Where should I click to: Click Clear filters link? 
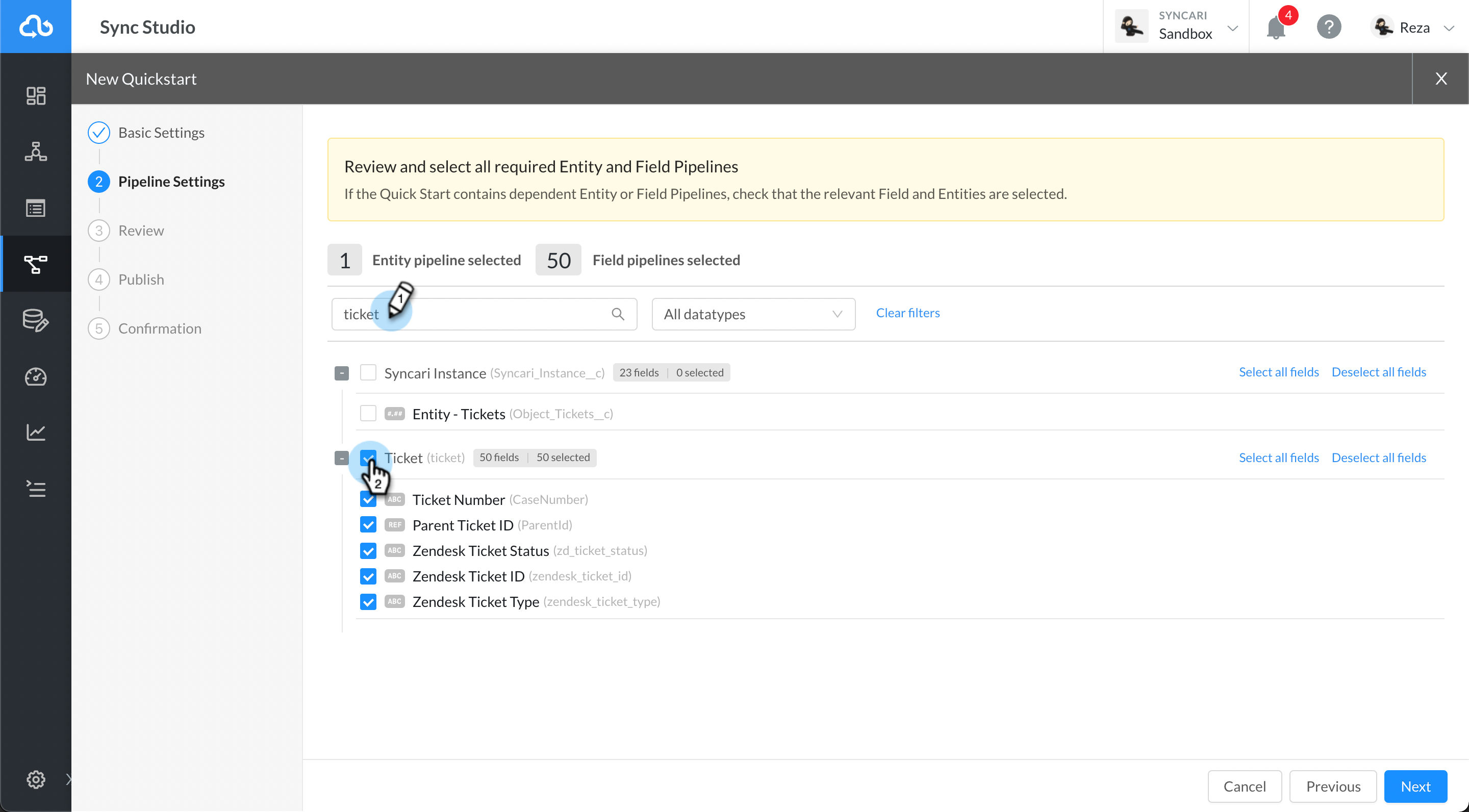coord(907,313)
